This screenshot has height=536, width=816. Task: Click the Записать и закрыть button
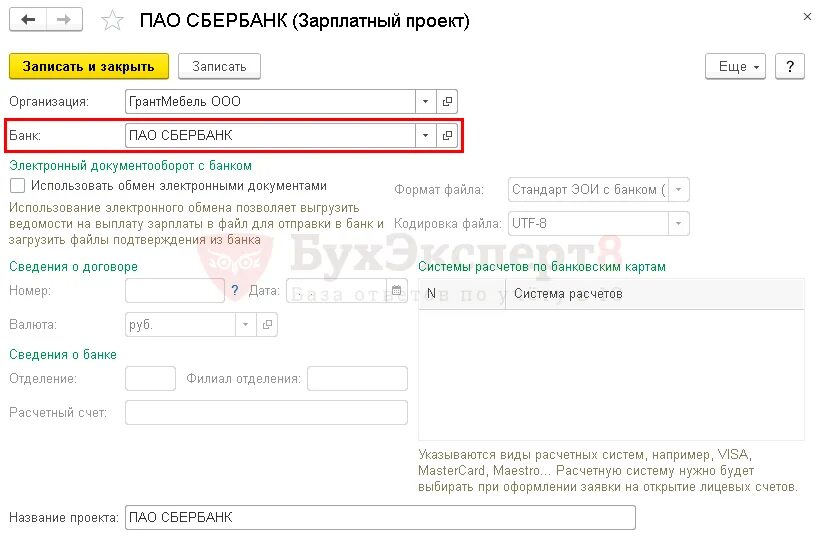pos(89,67)
